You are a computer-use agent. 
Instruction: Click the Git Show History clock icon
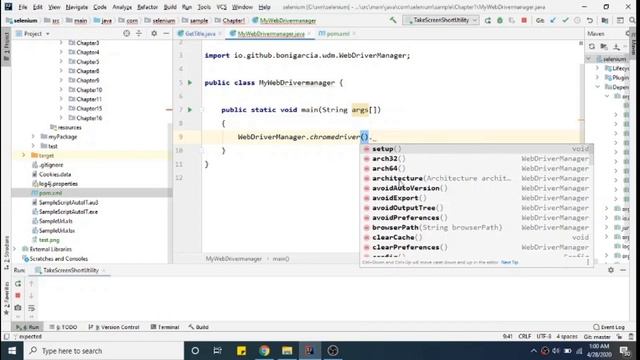click(577, 20)
